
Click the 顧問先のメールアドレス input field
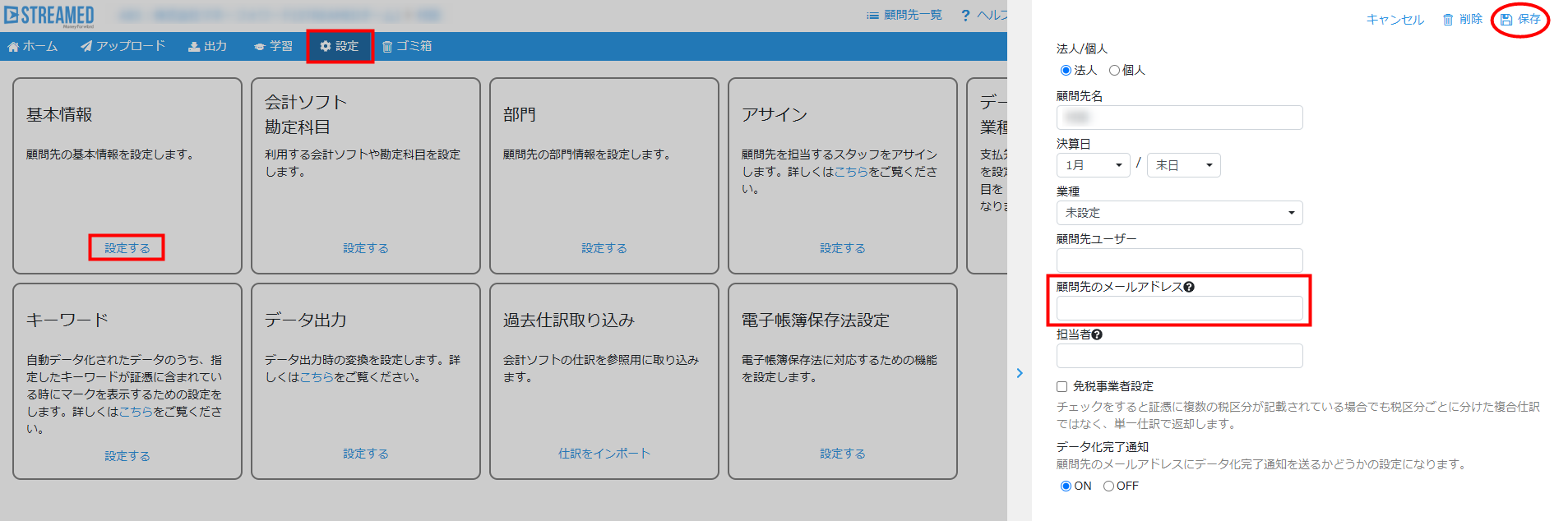tap(1179, 308)
